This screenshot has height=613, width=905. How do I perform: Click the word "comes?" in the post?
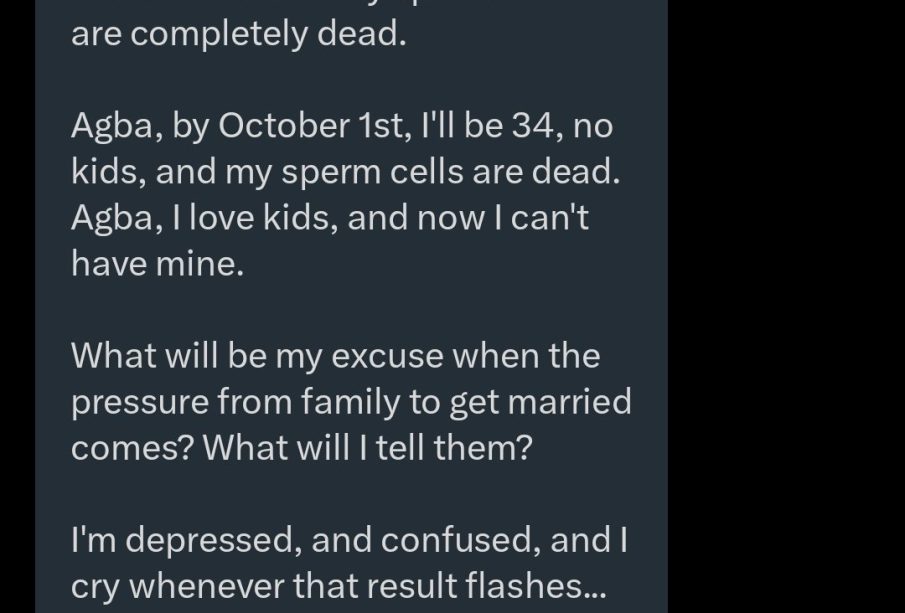(132, 448)
